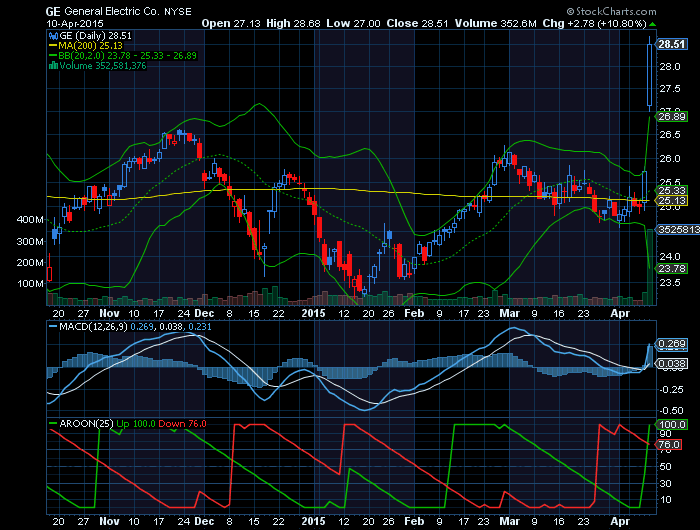Select the AROON(25) legend text

pyautogui.click(x=87, y=424)
